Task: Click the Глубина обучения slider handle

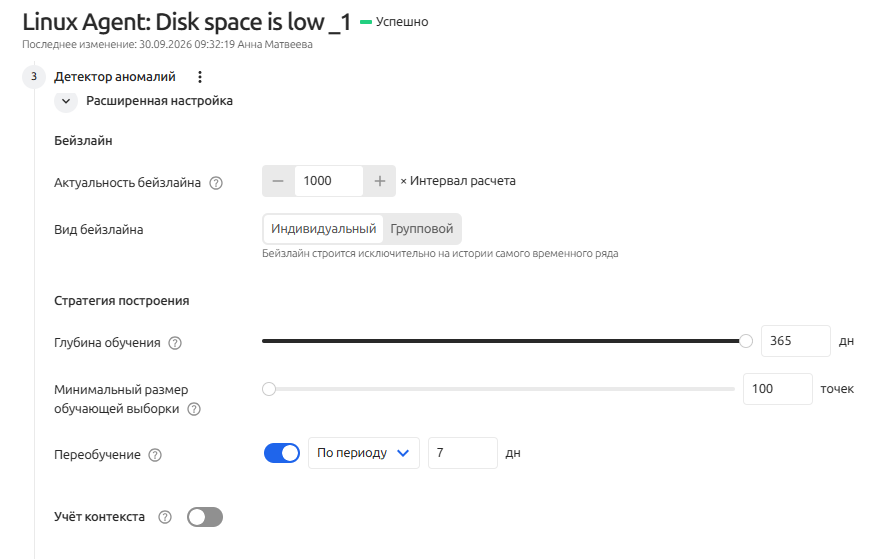Action: tap(746, 341)
